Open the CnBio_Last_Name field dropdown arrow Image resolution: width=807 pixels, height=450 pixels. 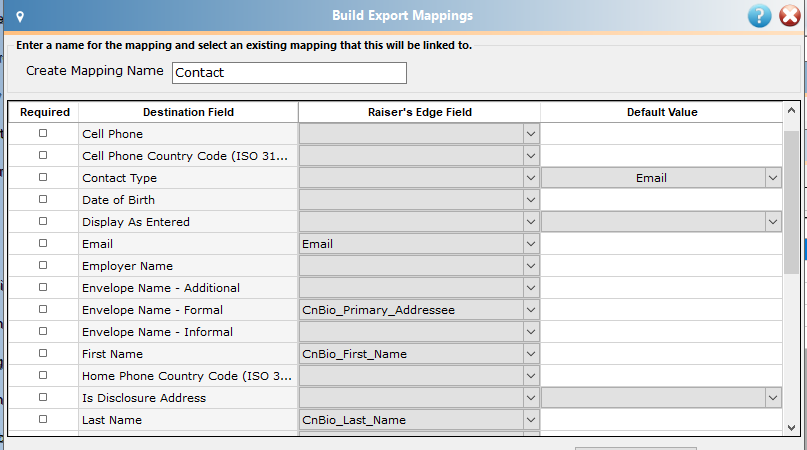(x=531, y=420)
